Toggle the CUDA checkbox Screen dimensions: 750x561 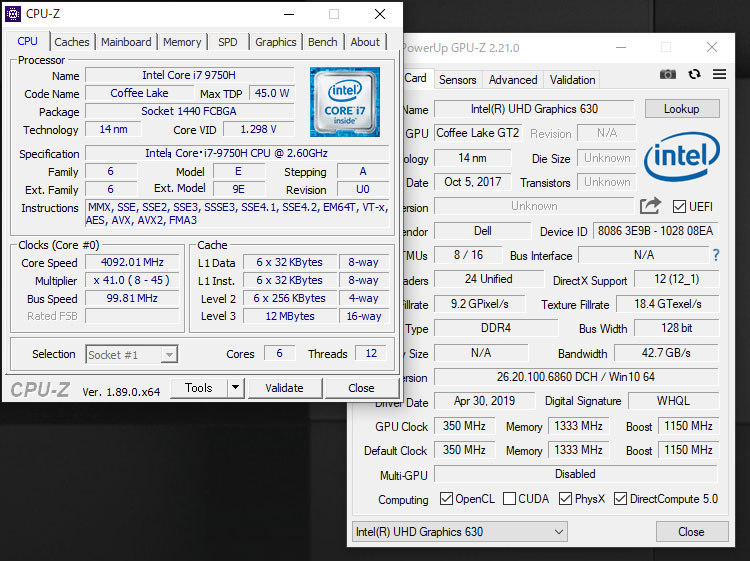click(509, 498)
